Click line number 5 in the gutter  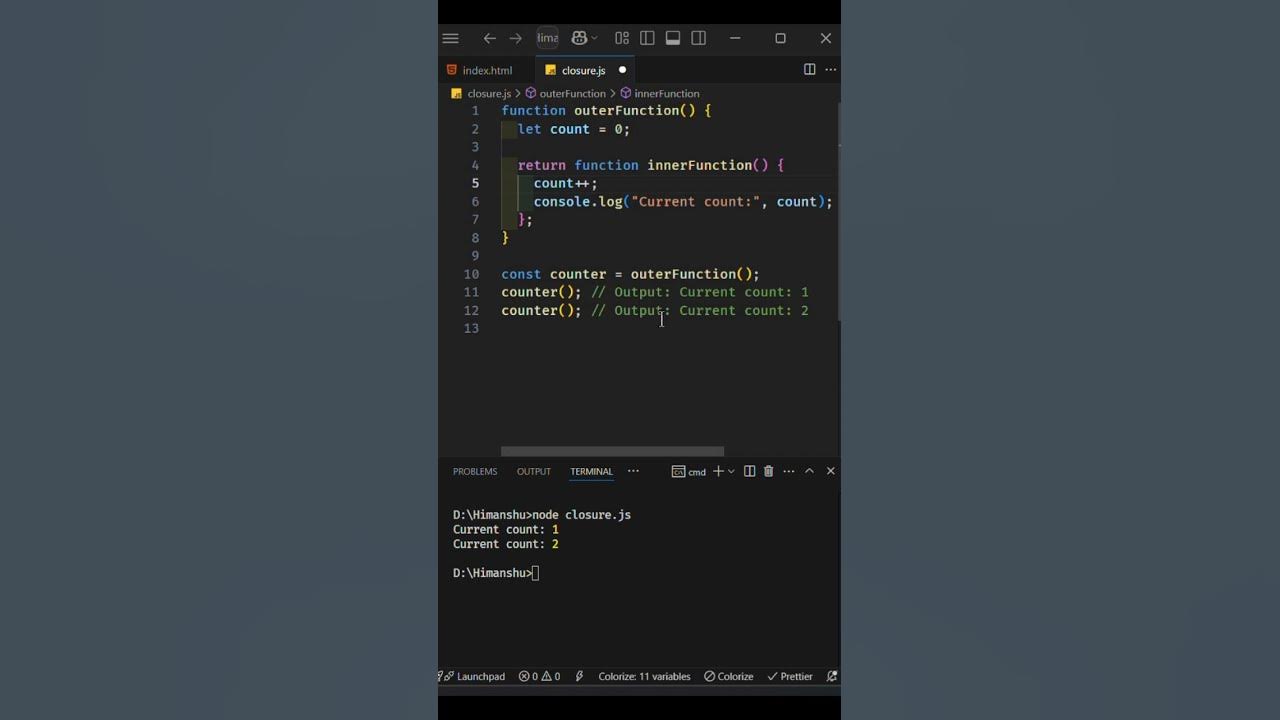click(x=475, y=183)
